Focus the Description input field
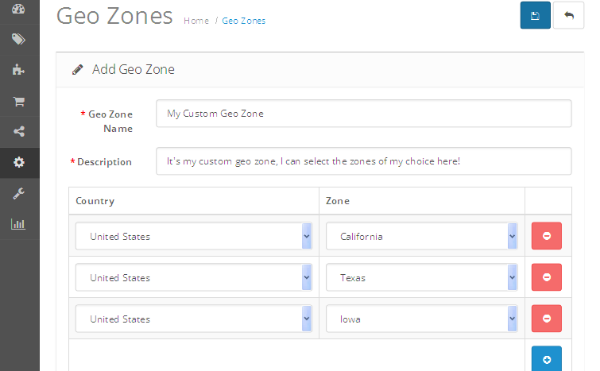This screenshot has width=600, height=371. pyautogui.click(x=364, y=161)
